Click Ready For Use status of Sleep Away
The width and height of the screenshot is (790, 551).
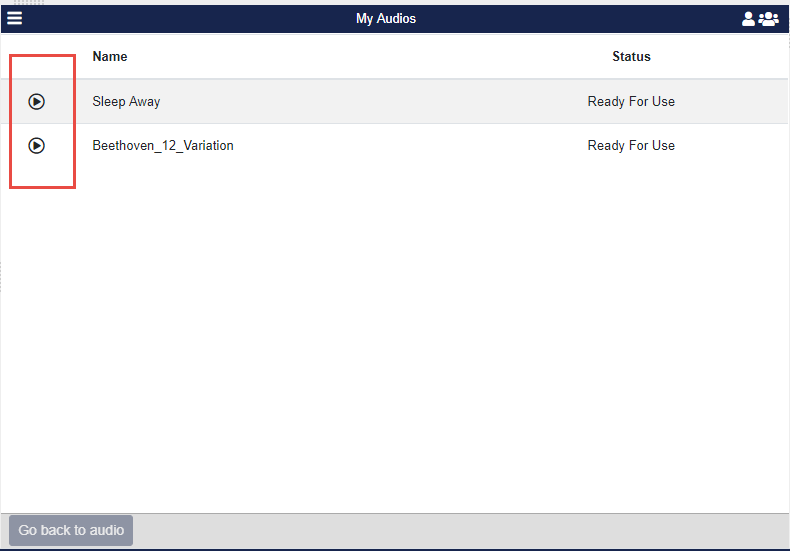pyautogui.click(x=631, y=101)
